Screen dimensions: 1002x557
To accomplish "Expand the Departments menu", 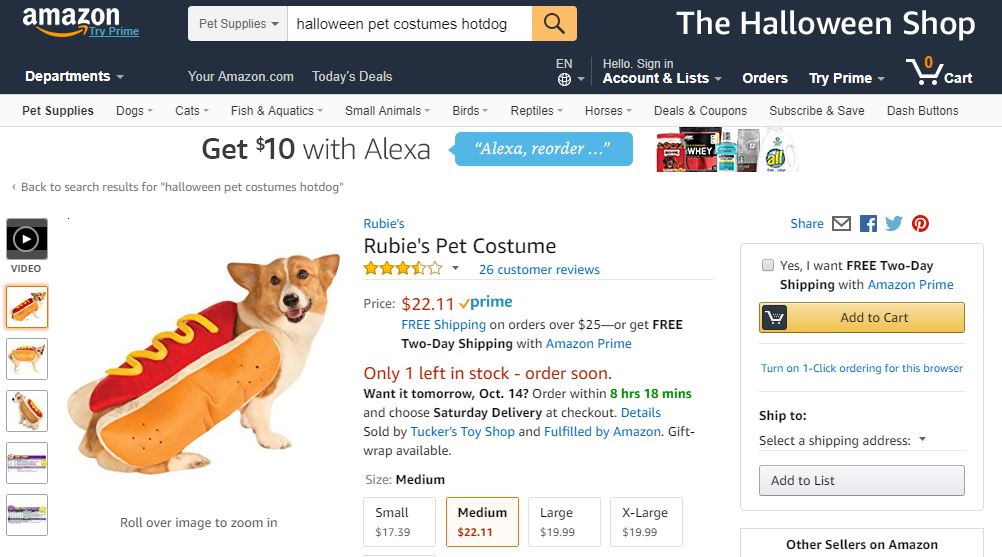I will (x=74, y=76).
